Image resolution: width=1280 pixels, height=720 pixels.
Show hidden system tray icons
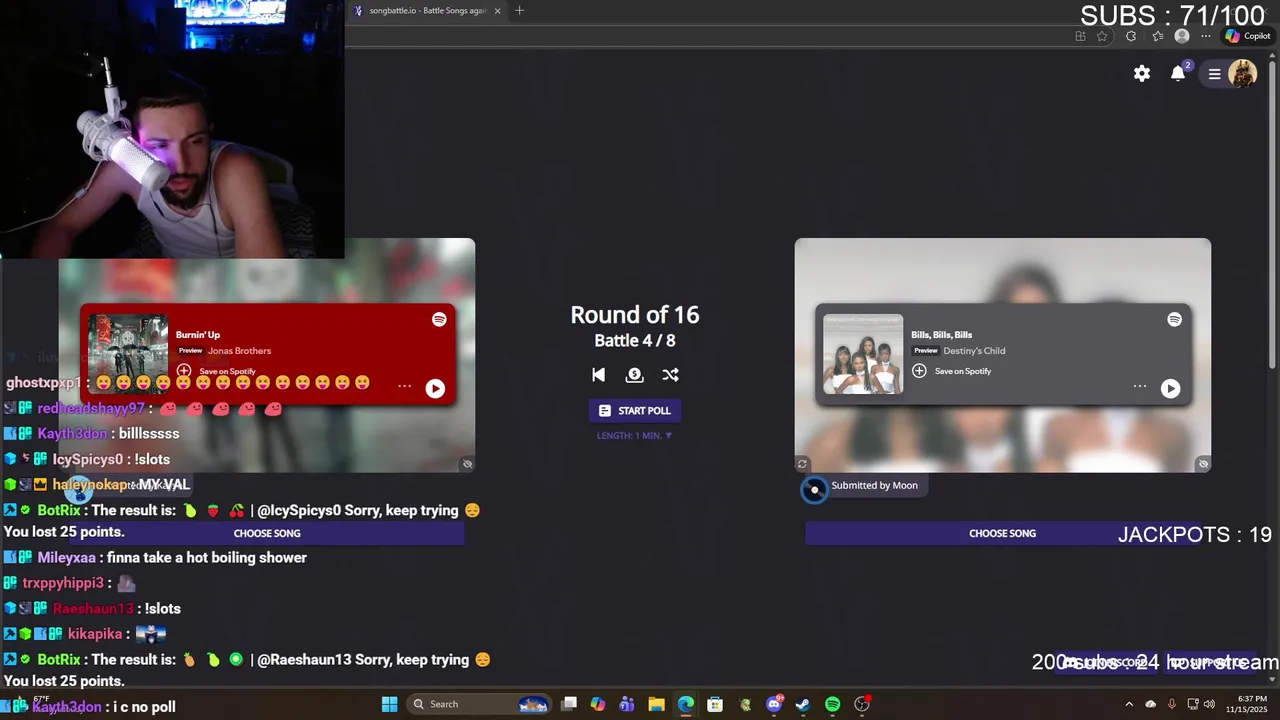coord(1129,704)
